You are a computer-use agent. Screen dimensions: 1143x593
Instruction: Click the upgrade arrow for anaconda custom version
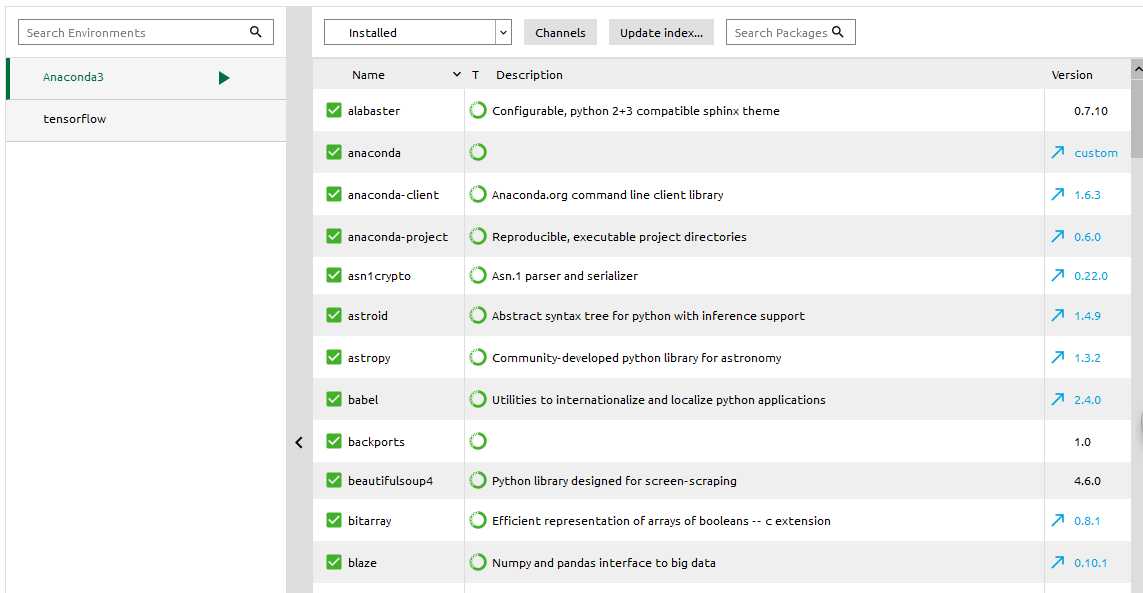tap(1058, 152)
